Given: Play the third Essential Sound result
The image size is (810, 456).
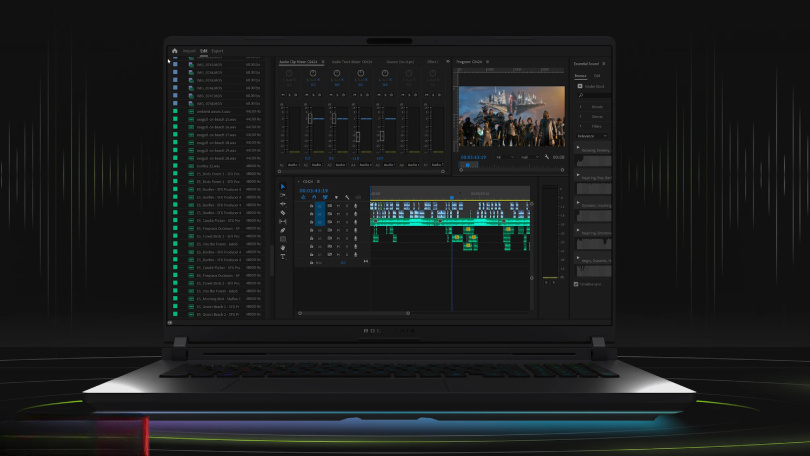Looking at the screenshot, I should coord(578,202).
